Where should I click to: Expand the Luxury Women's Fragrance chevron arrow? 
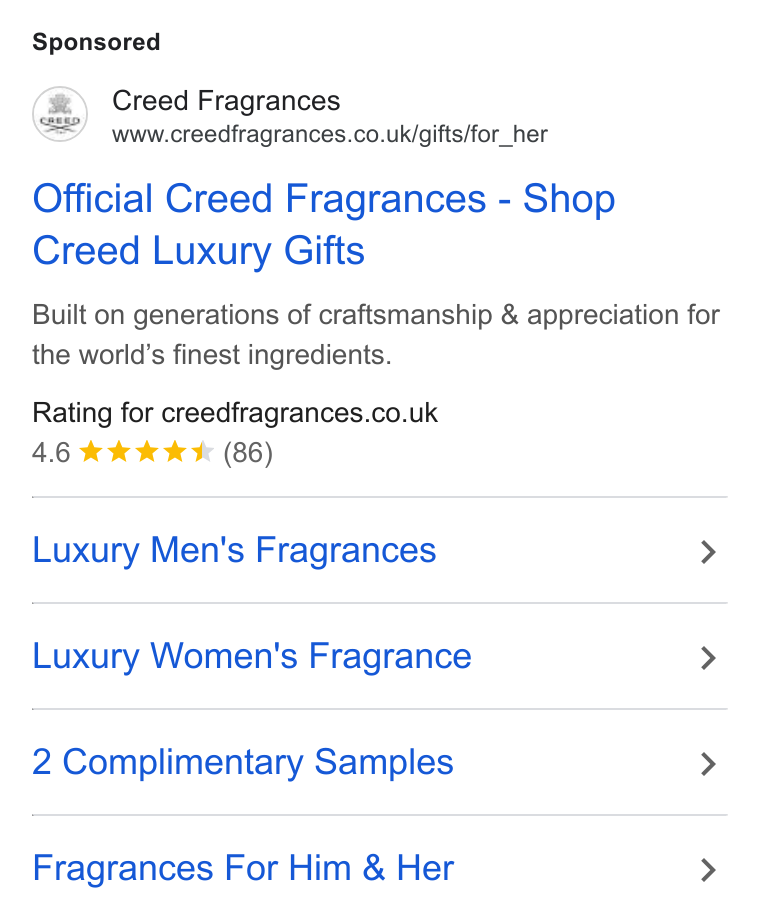pos(708,658)
